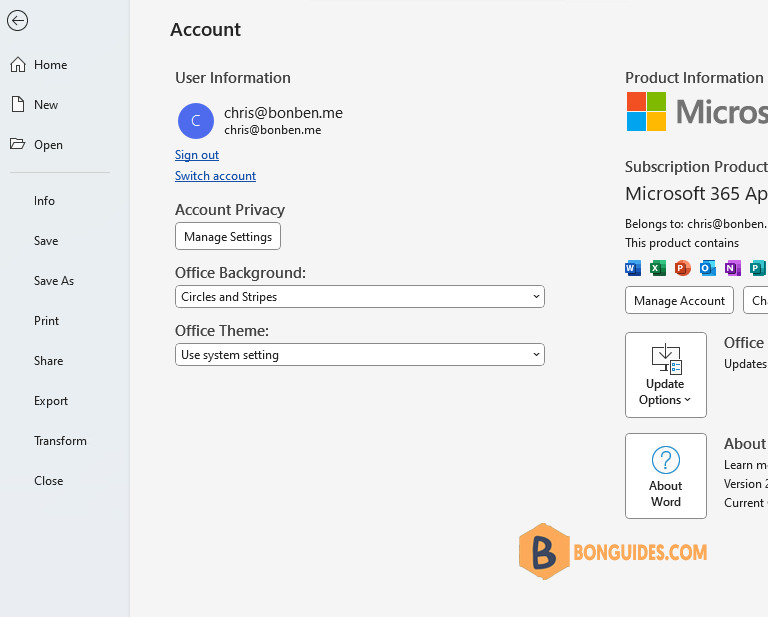The height and width of the screenshot is (617, 768).
Task: Click the Publisher app icon
Action: [757, 268]
